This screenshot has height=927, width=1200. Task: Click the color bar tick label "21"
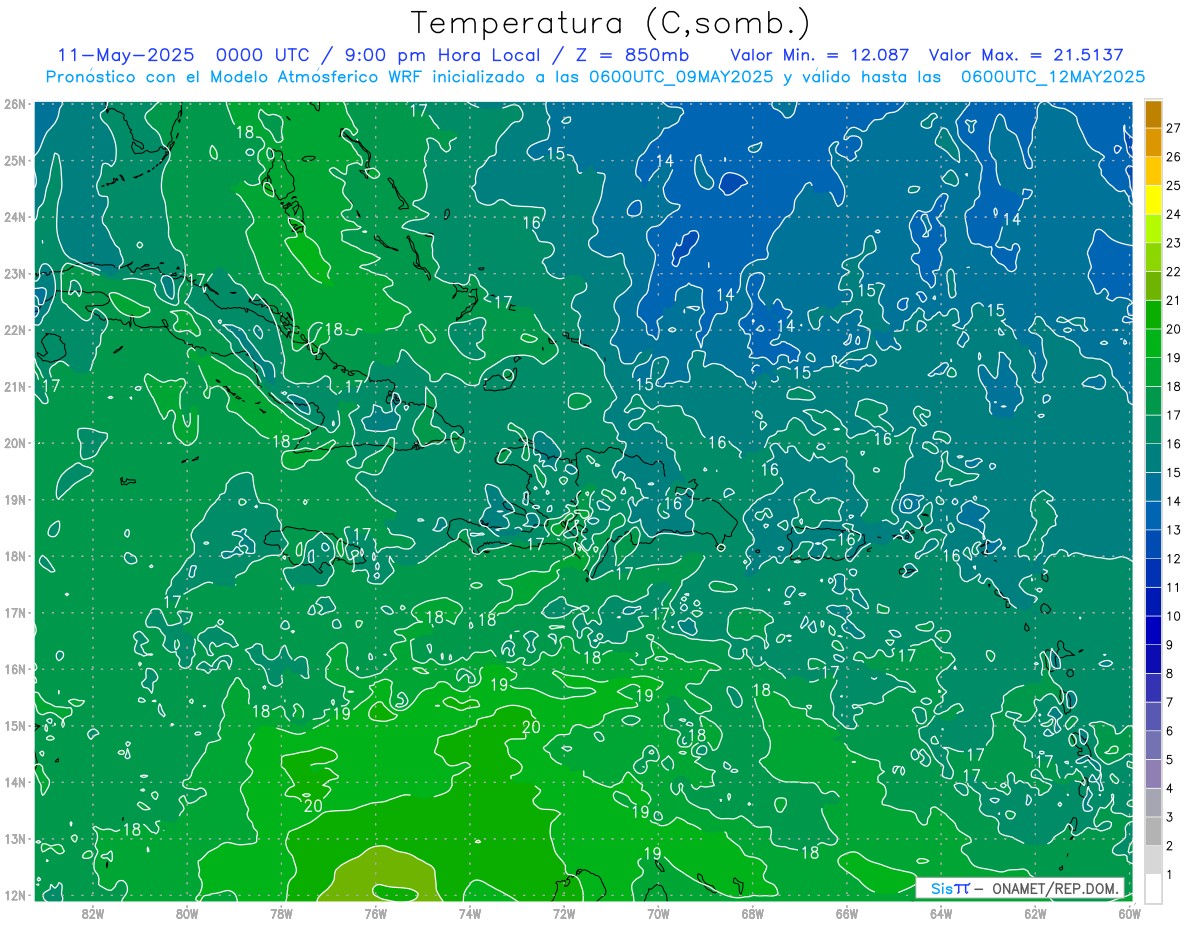point(1174,300)
